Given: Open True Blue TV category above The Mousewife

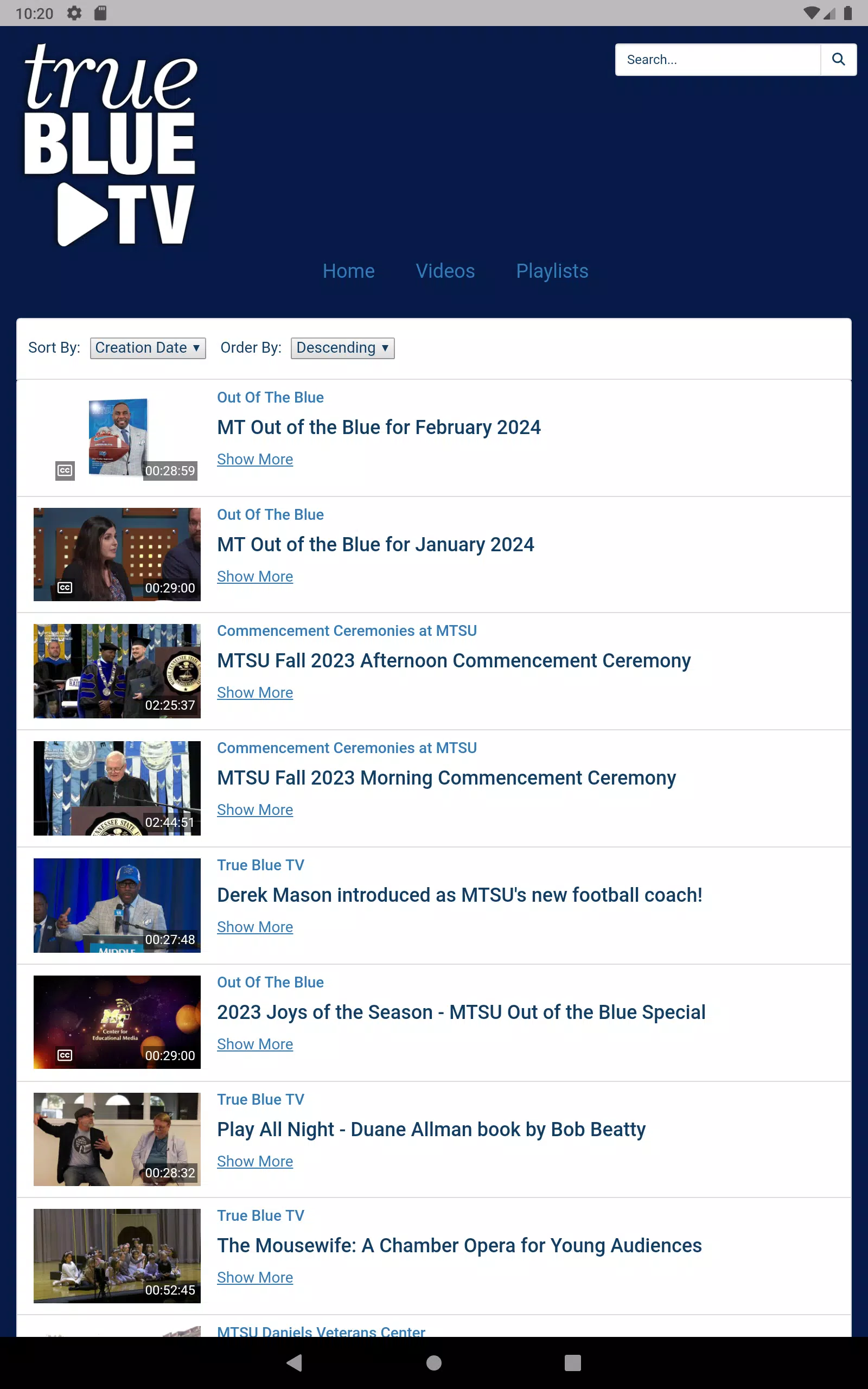Looking at the screenshot, I should click(x=260, y=1216).
